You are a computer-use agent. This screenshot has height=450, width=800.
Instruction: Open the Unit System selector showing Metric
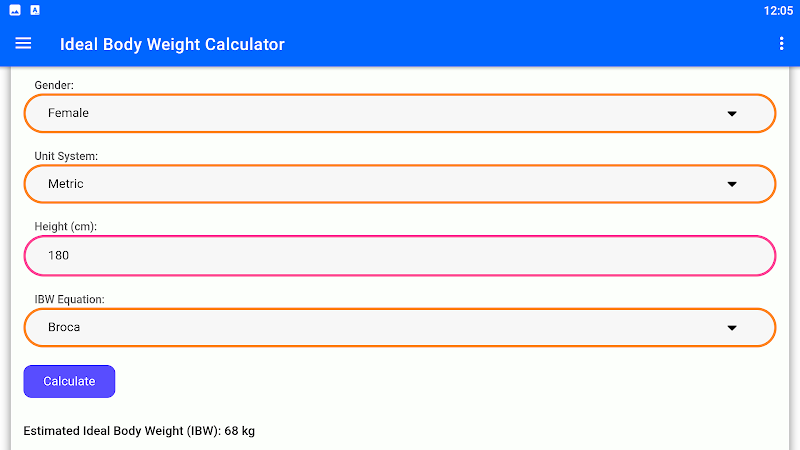(400, 185)
